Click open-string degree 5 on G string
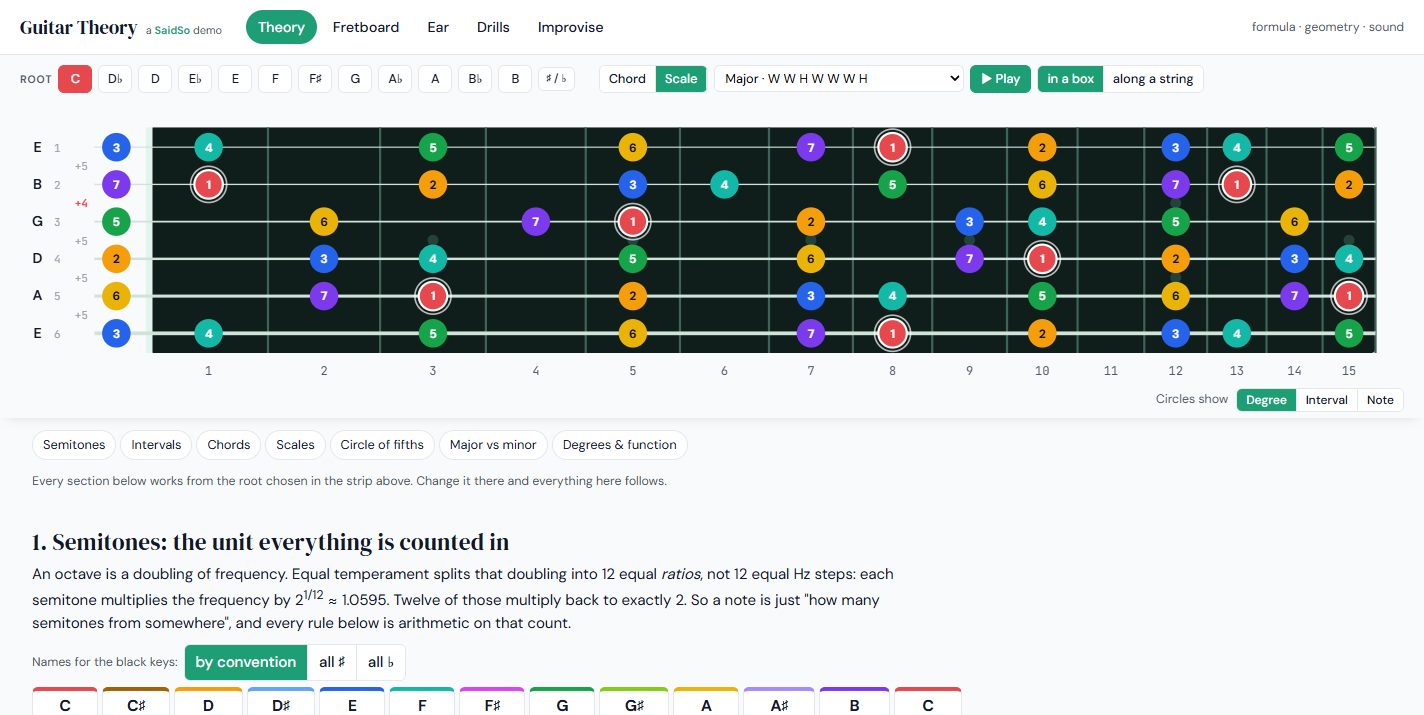This screenshot has width=1424, height=715. tap(116, 221)
